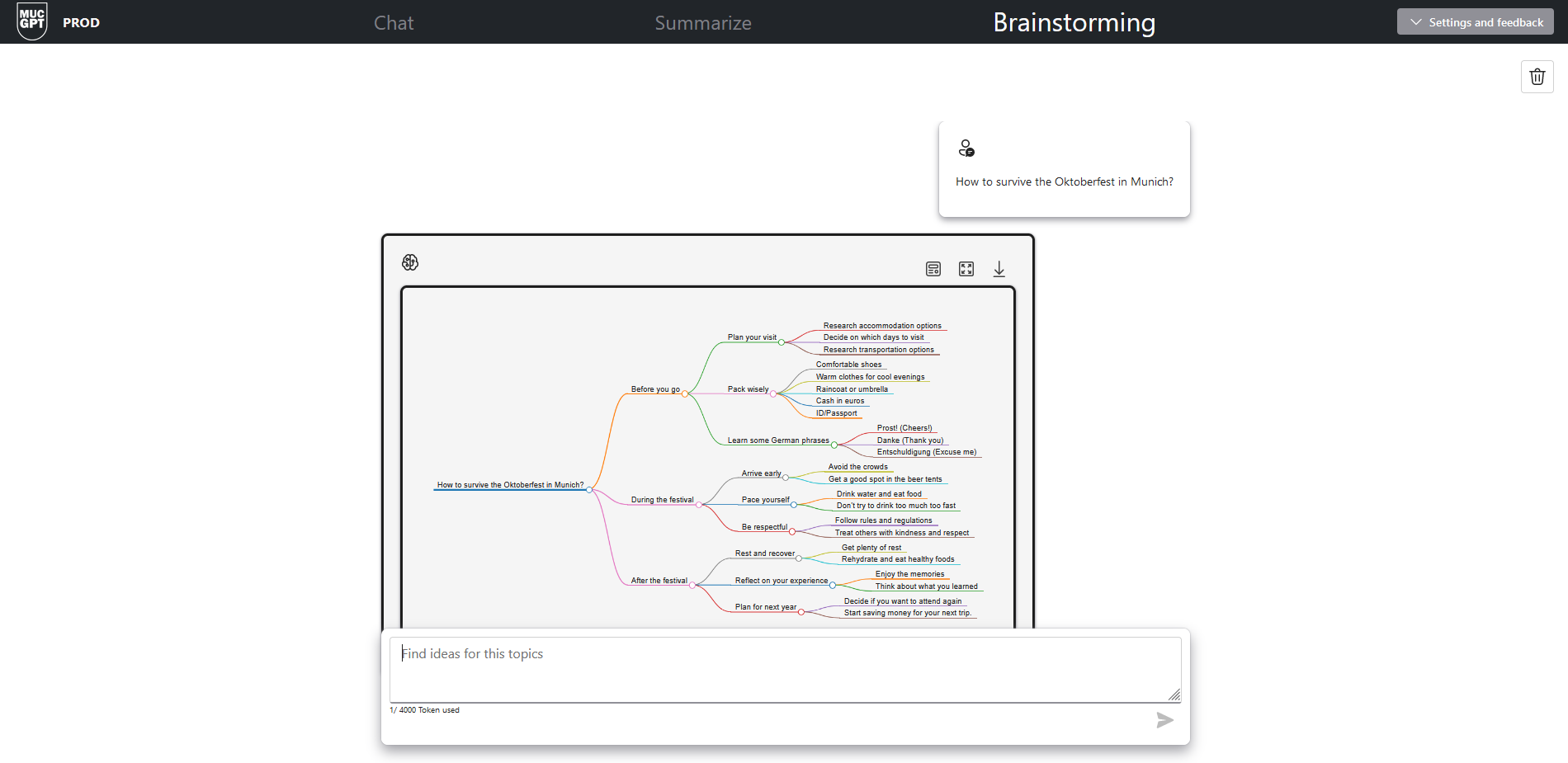Switch mindmap to source text view

tap(933, 269)
